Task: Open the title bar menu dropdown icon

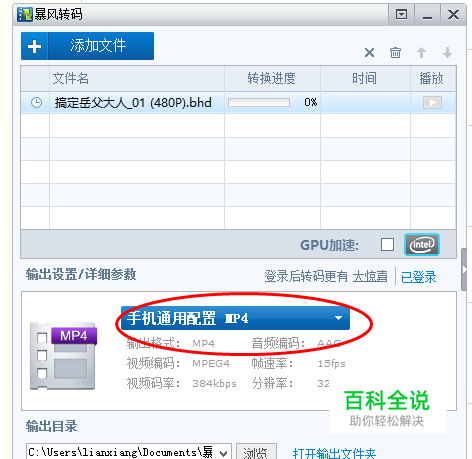Action: 401,15
